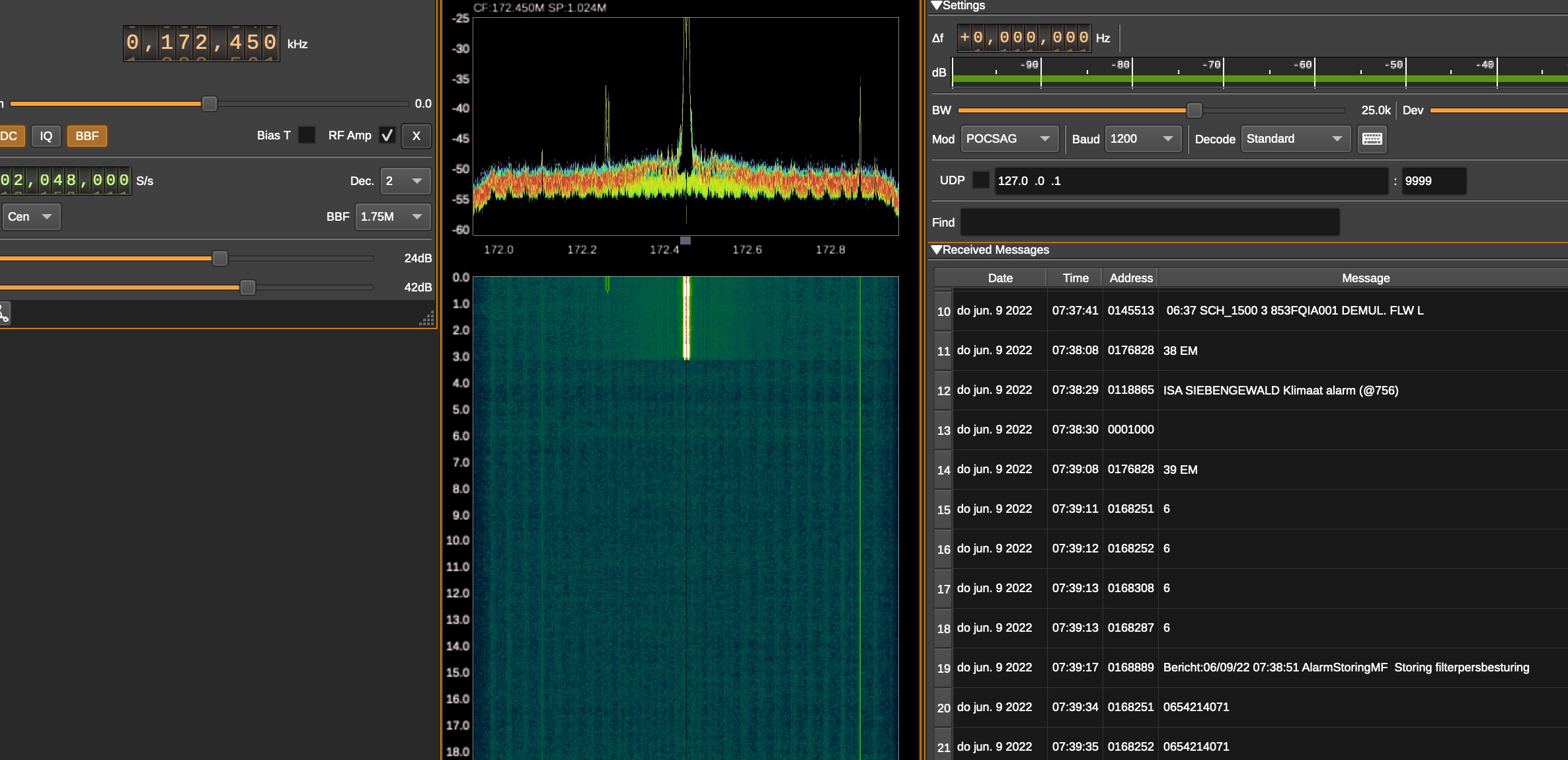Close the channel with the X button

416,136
